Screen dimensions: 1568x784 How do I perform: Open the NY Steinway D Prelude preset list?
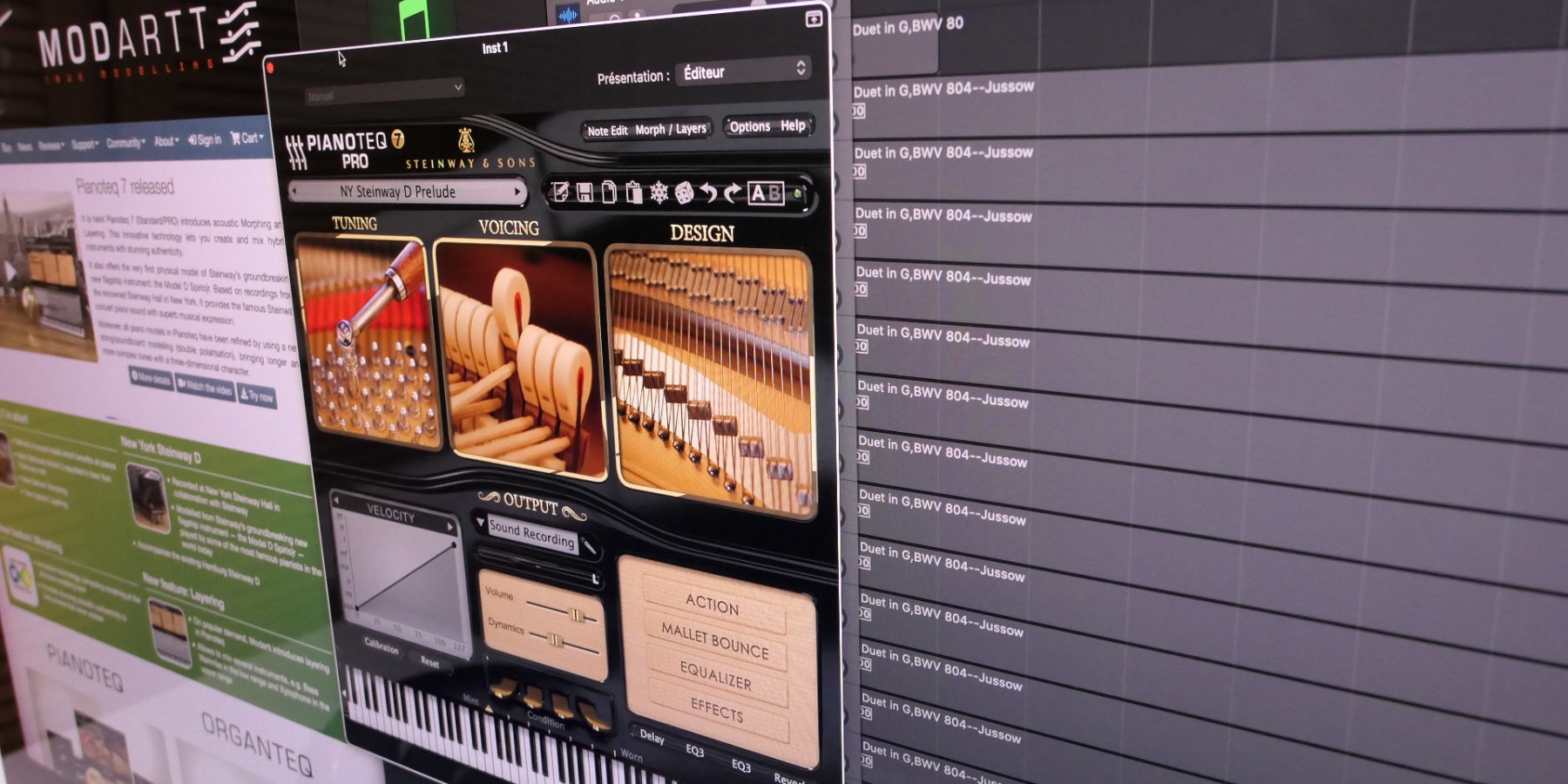pyautogui.click(x=406, y=192)
